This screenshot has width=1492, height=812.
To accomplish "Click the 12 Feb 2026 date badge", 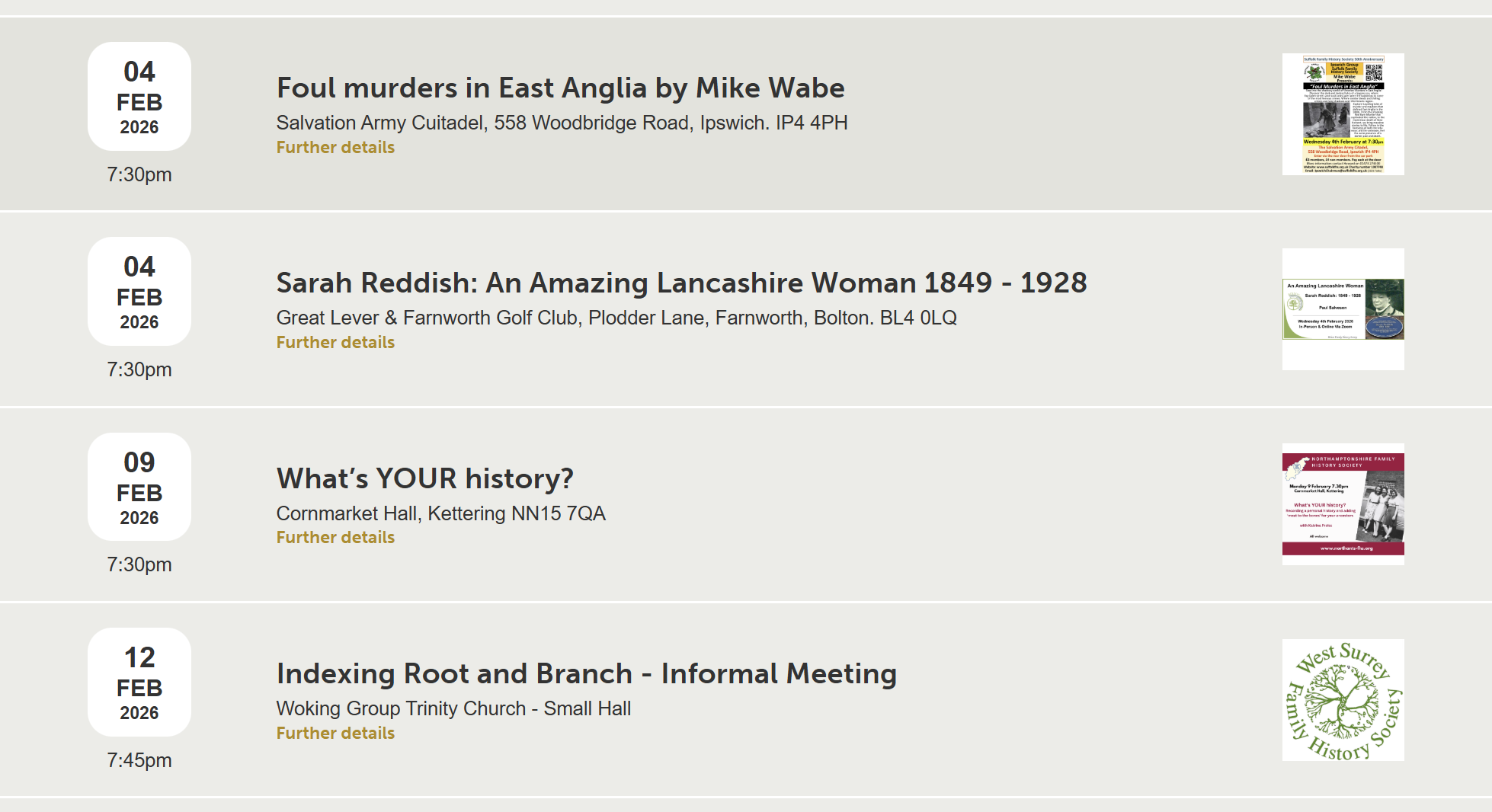I will pos(139,683).
